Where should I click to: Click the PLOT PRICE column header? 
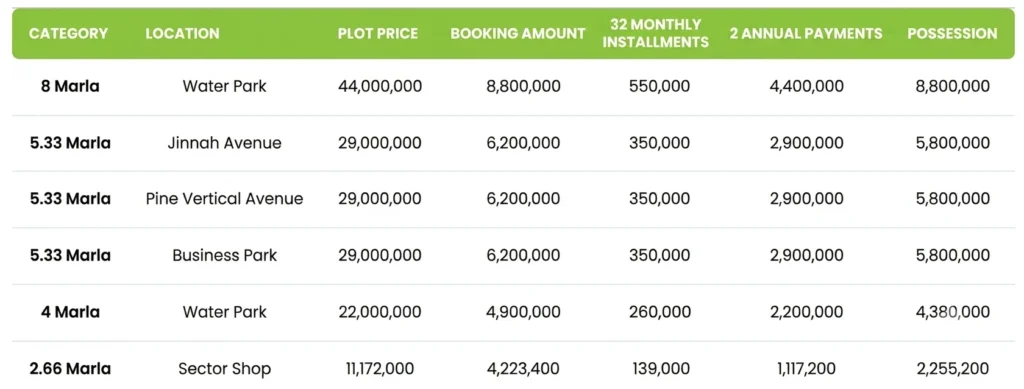(x=377, y=33)
